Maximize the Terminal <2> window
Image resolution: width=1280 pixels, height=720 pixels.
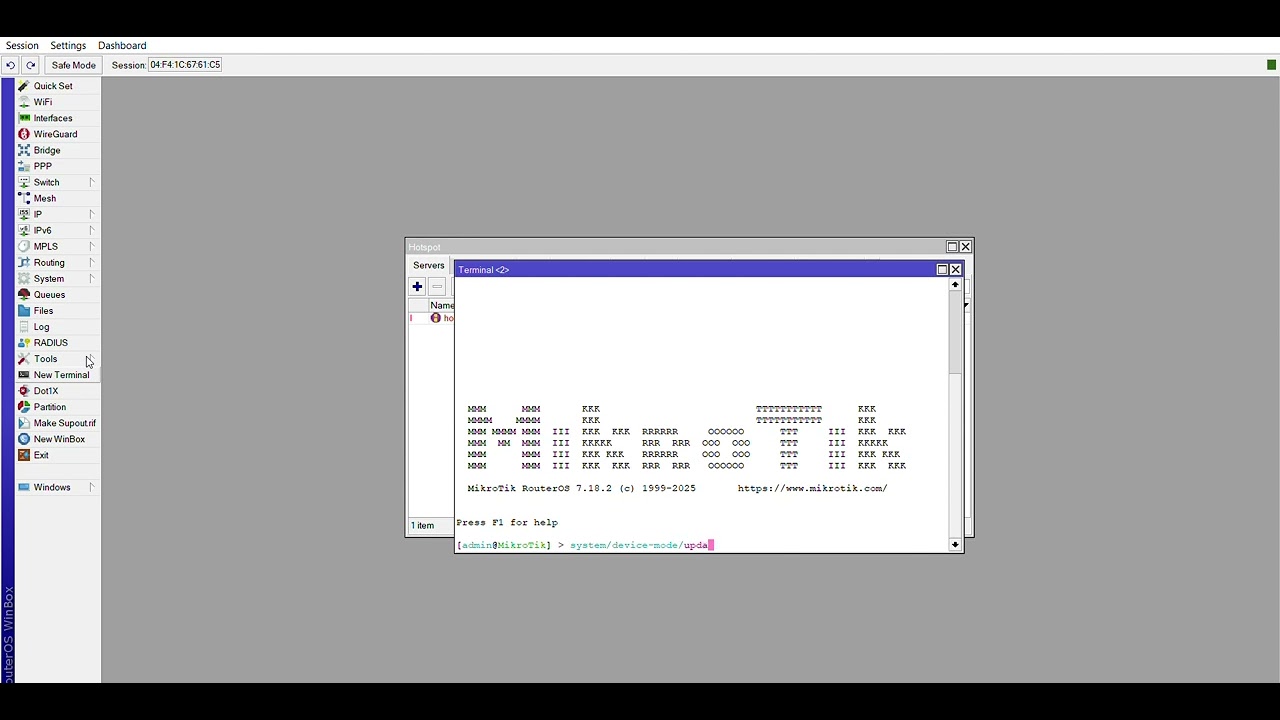(942, 270)
